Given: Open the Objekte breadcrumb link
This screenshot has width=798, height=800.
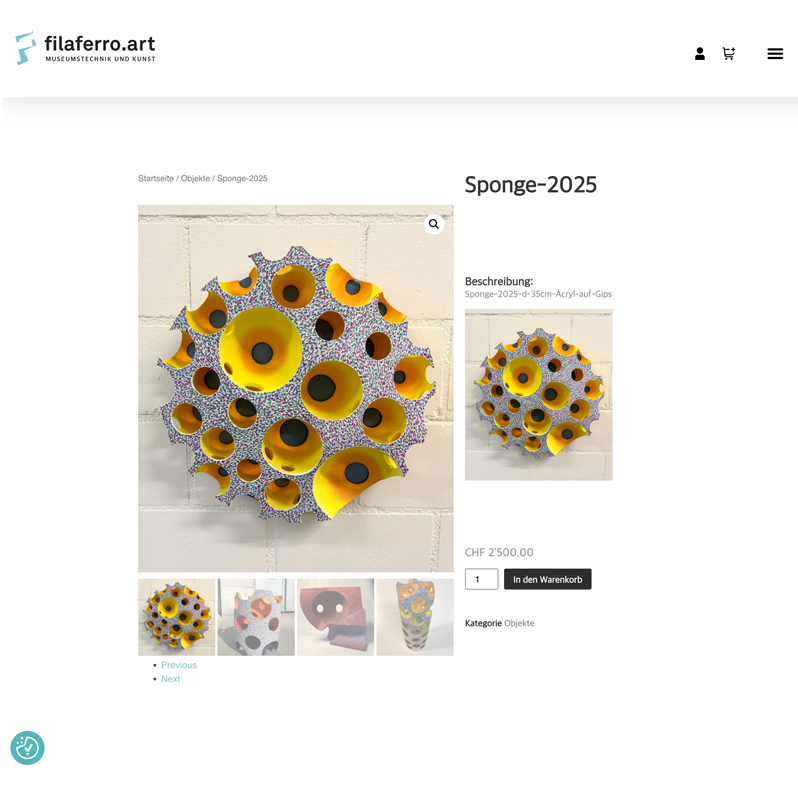Looking at the screenshot, I should pyautogui.click(x=195, y=178).
